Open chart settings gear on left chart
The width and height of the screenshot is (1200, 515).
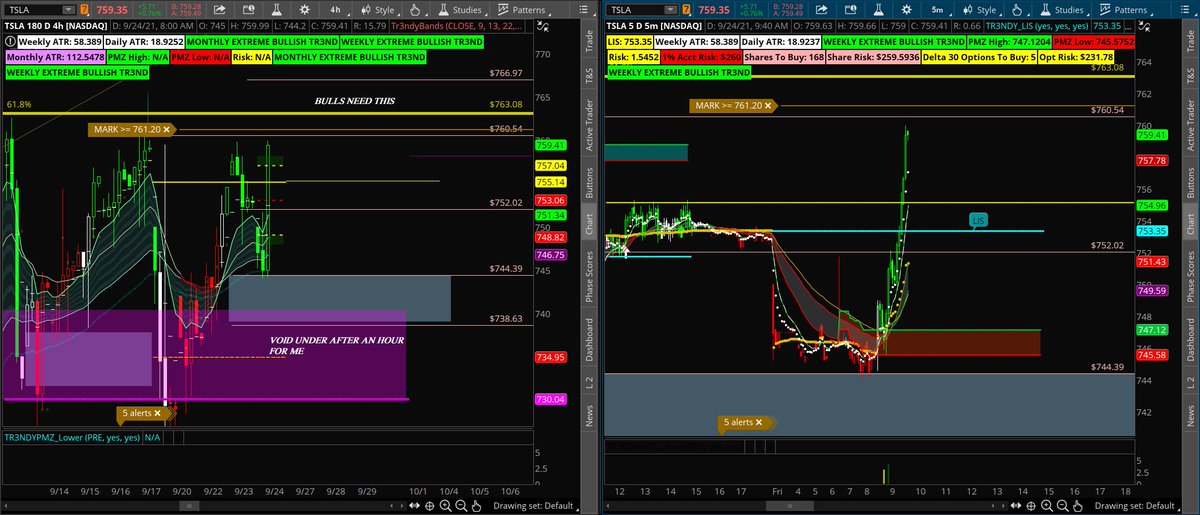(x=305, y=9)
